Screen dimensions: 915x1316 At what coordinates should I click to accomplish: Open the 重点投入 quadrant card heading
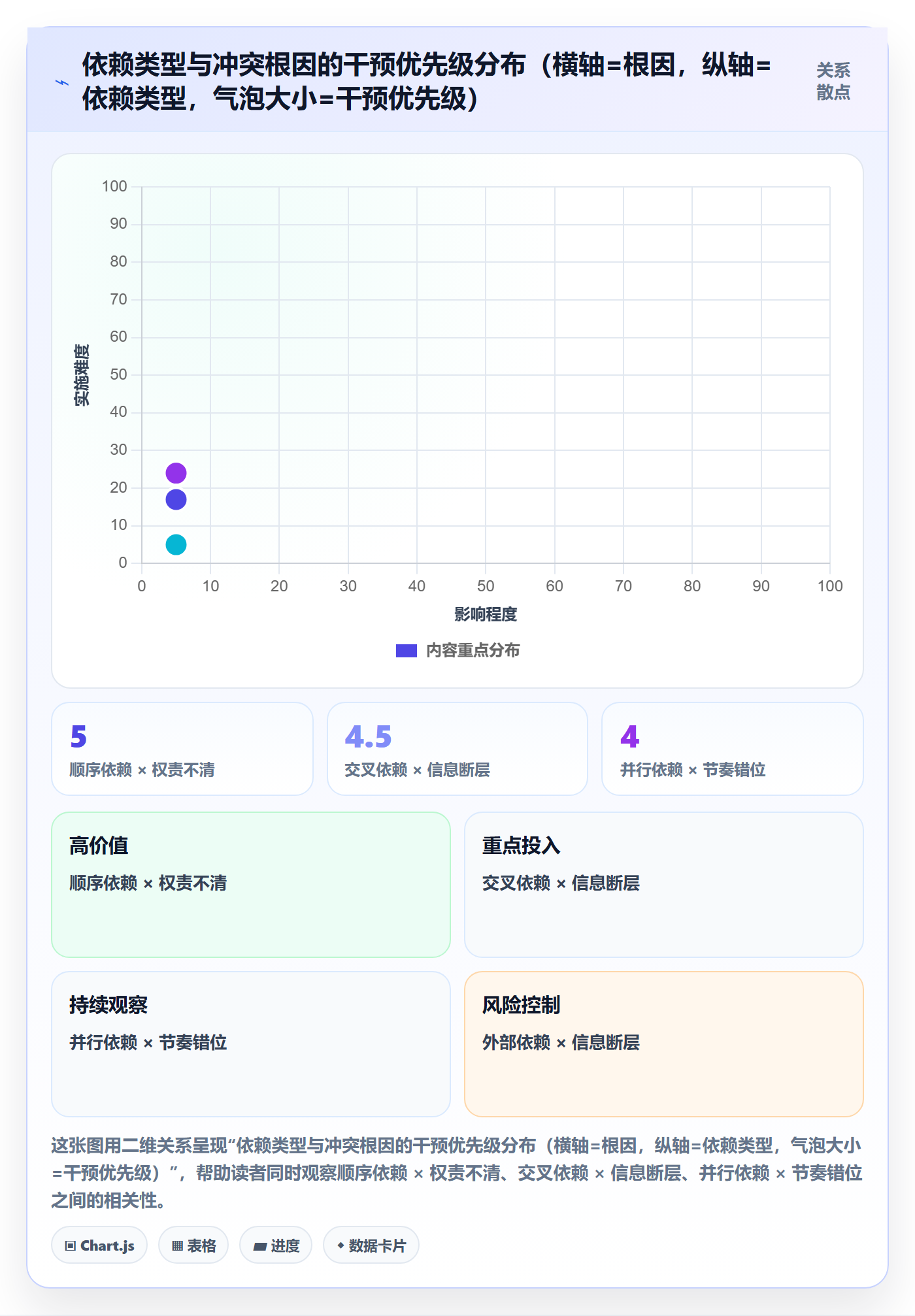click(x=522, y=846)
